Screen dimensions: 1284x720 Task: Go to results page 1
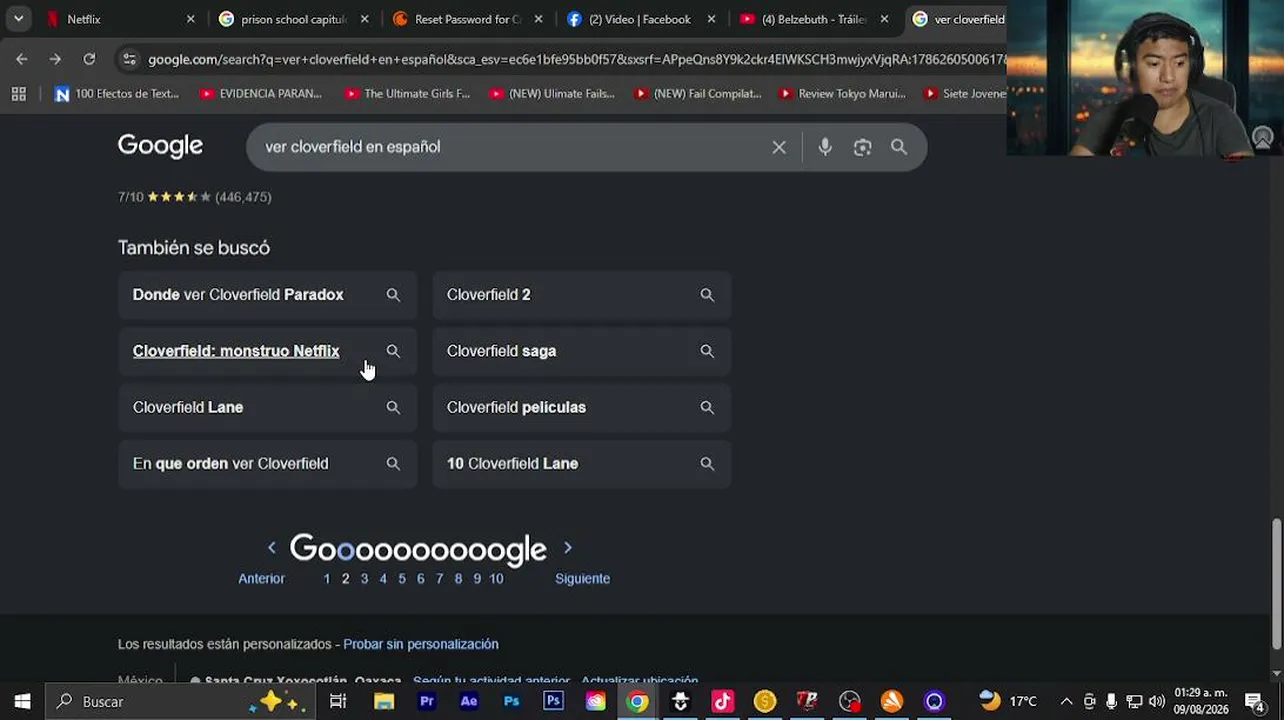326,579
